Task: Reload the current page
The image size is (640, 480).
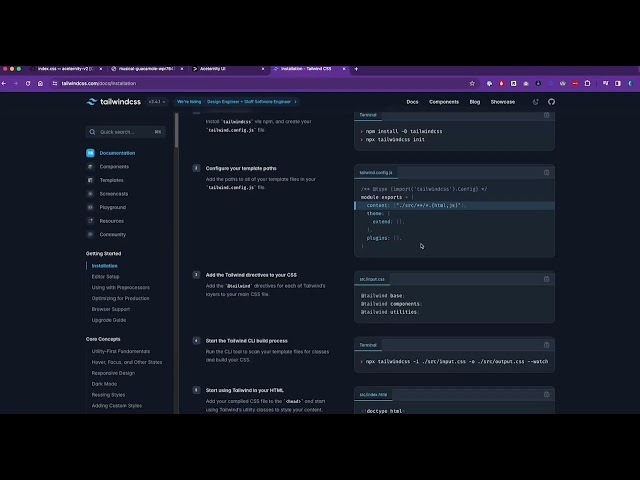Action: pos(28,83)
